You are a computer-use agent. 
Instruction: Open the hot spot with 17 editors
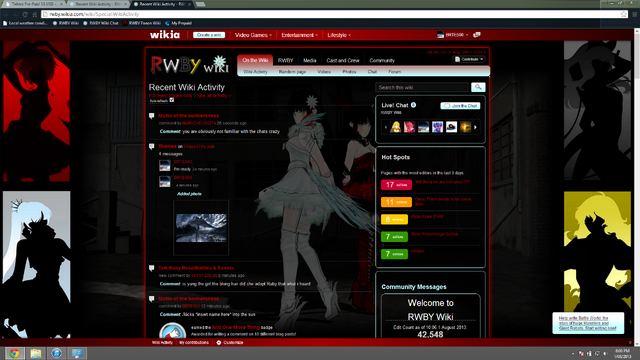442,182
